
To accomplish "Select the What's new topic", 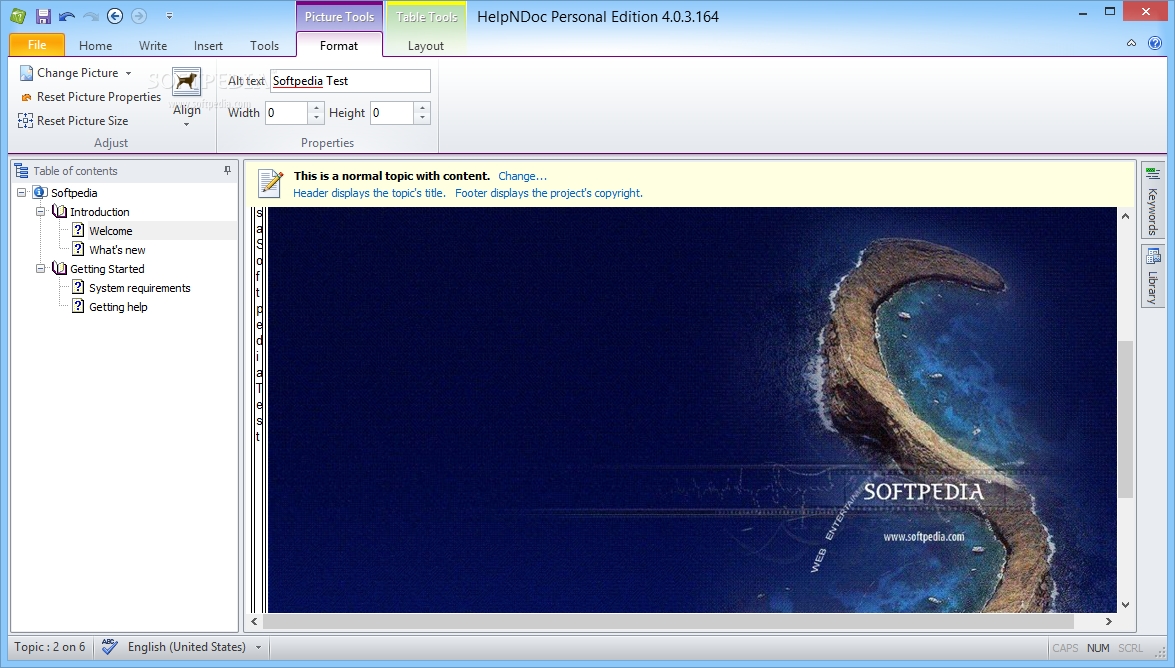I will (117, 250).
